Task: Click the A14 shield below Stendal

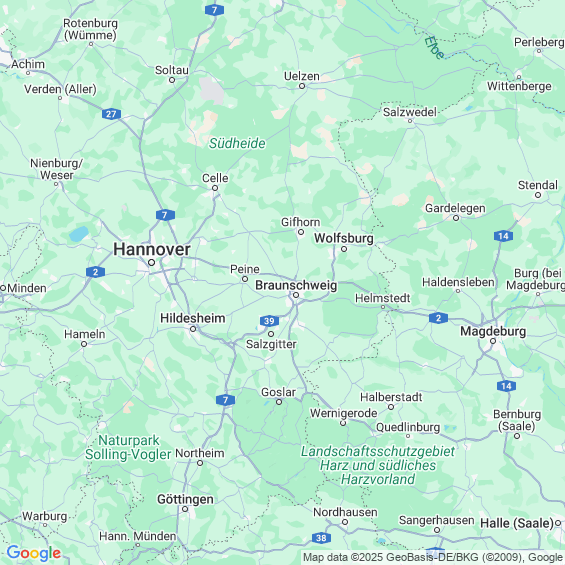Action: click(503, 236)
